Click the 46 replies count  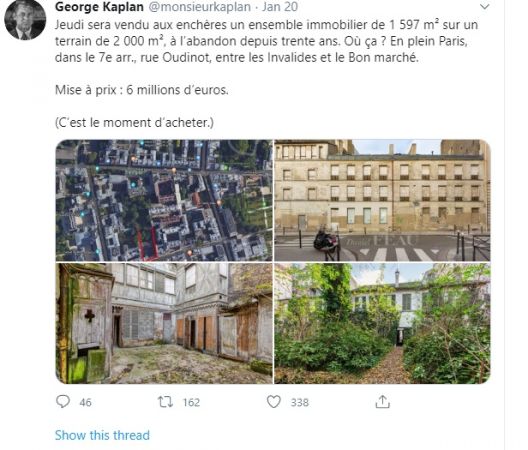pyautogui.click(x=86, y=402)
